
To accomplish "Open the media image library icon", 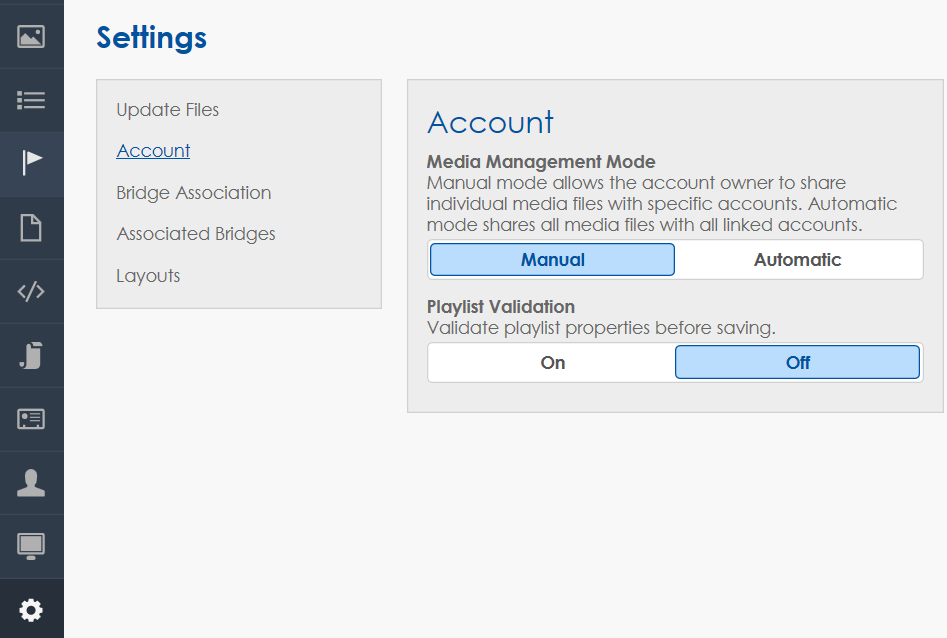I will tap(31, 37).
